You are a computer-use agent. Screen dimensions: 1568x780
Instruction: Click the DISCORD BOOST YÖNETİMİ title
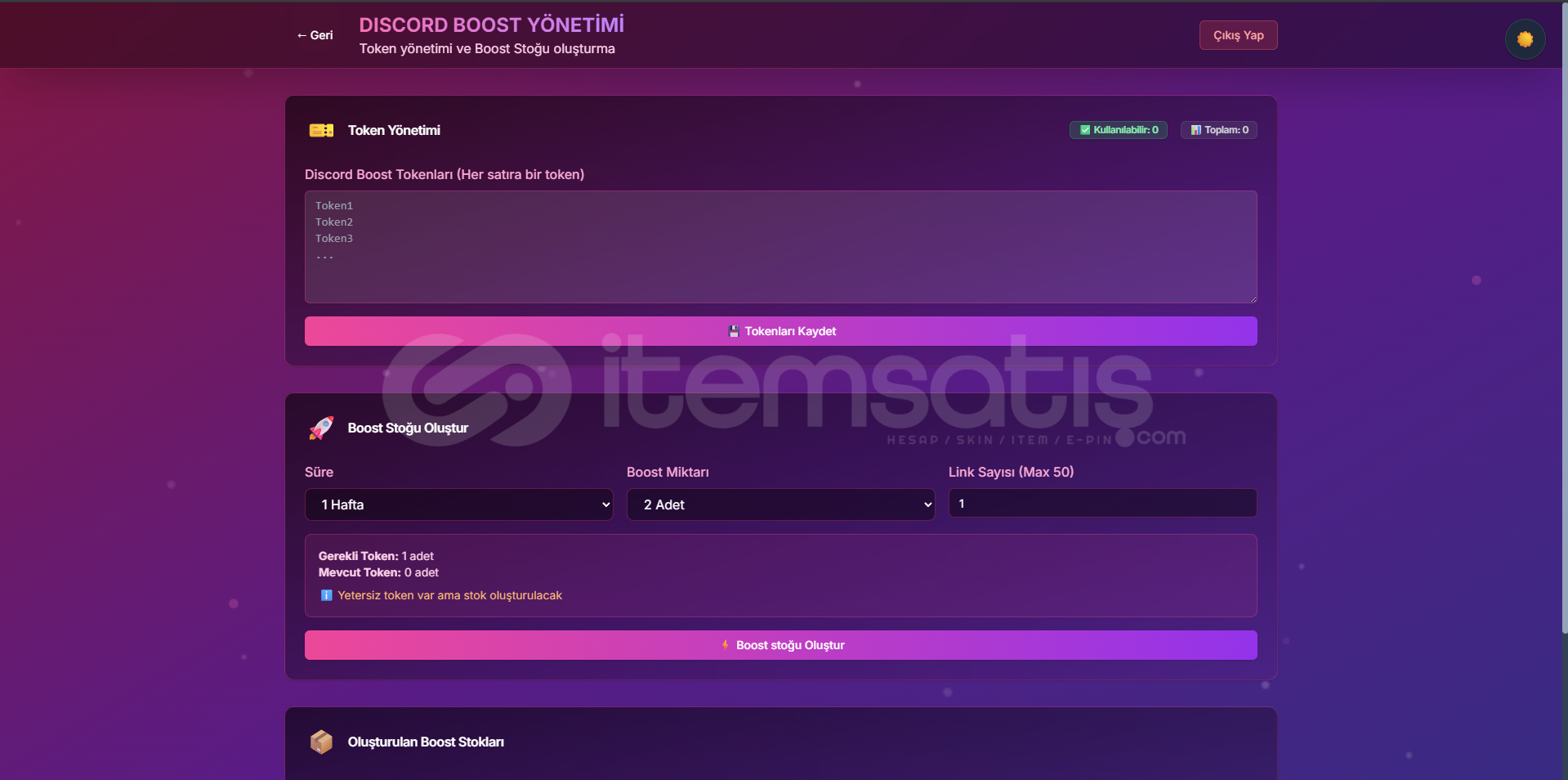pyautogui.click(x=492, y=25)
